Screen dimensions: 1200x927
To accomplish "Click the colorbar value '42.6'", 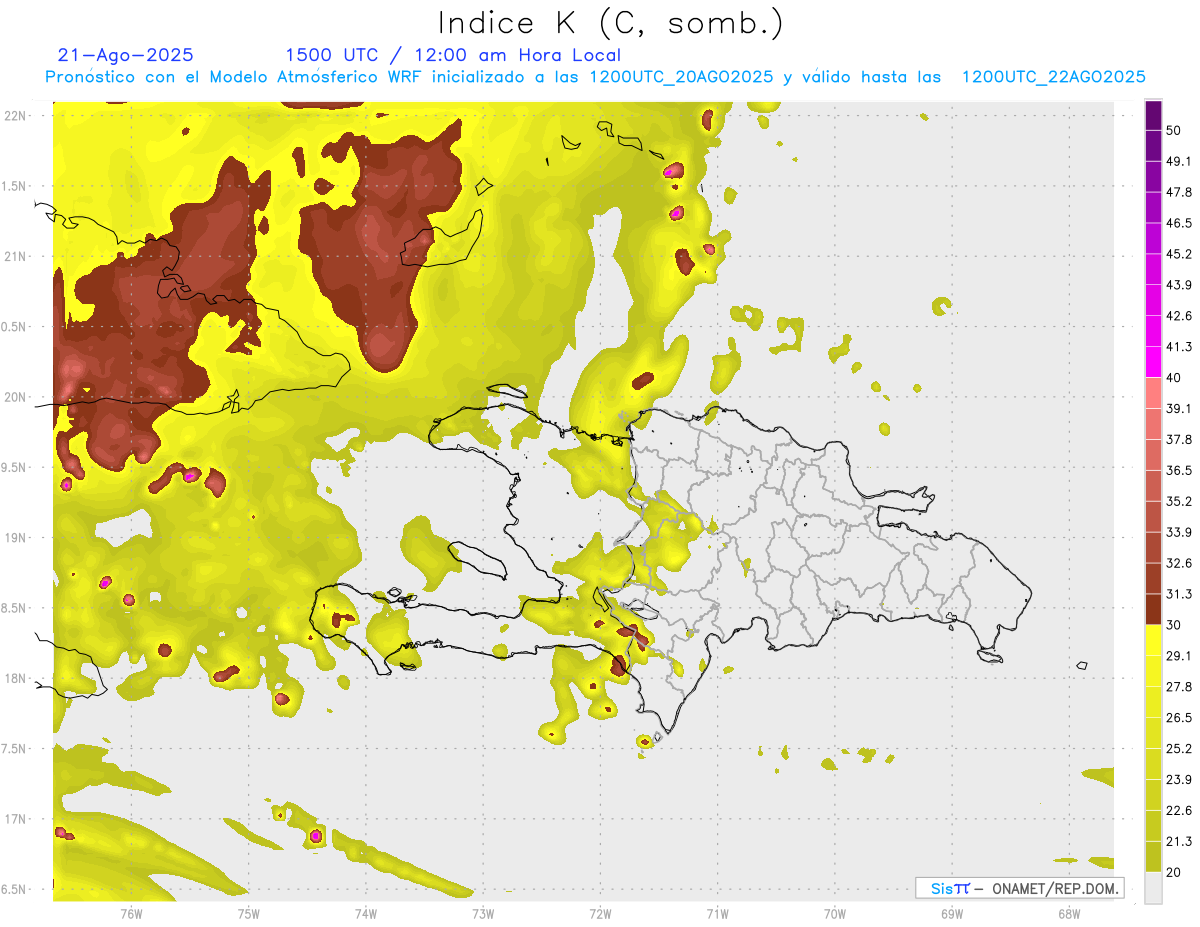I will 1180,316.
